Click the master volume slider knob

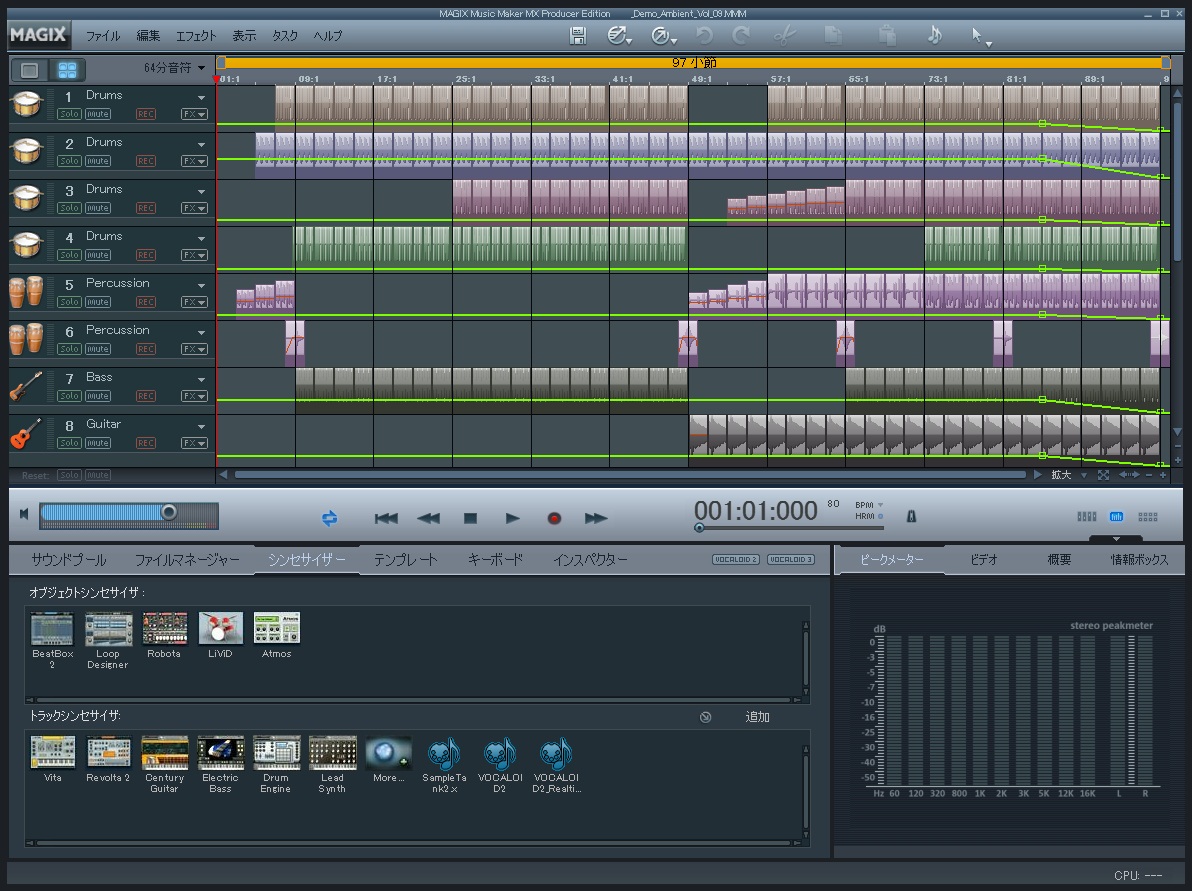(169, 512)
